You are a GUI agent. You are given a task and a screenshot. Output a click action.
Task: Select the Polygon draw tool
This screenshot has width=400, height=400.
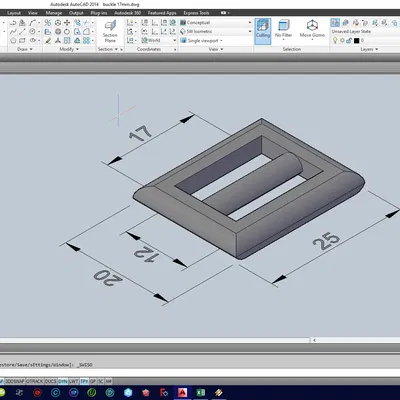(13, 40)
